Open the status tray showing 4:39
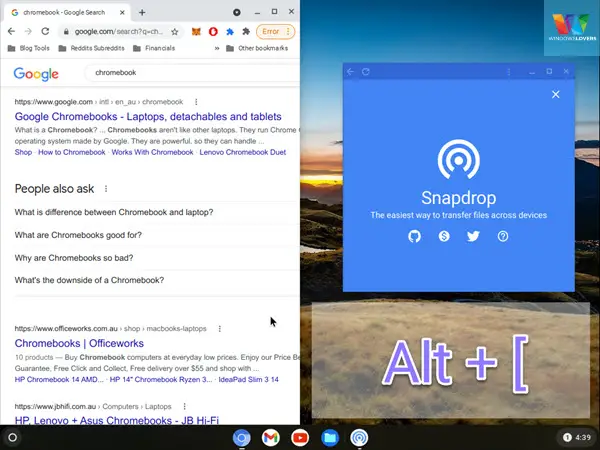 [x=577, y=437]
